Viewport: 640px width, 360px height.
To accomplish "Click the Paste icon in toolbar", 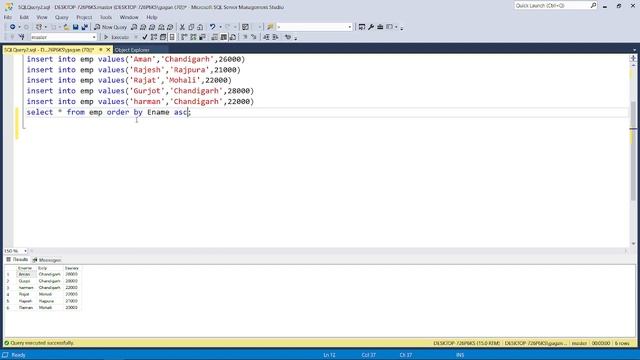I will (200, 27).
